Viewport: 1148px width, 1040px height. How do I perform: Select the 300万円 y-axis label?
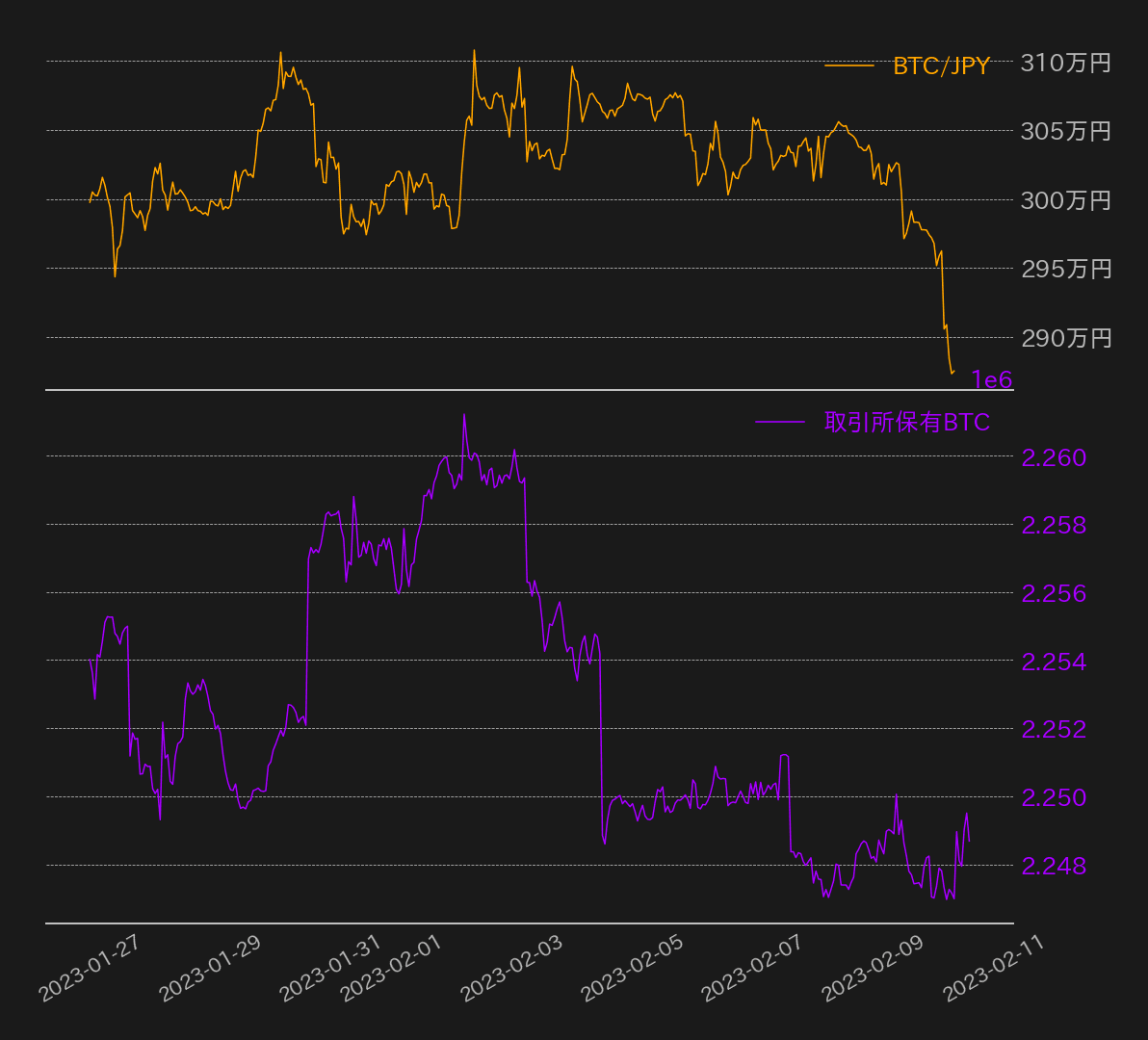point(1065,200)
